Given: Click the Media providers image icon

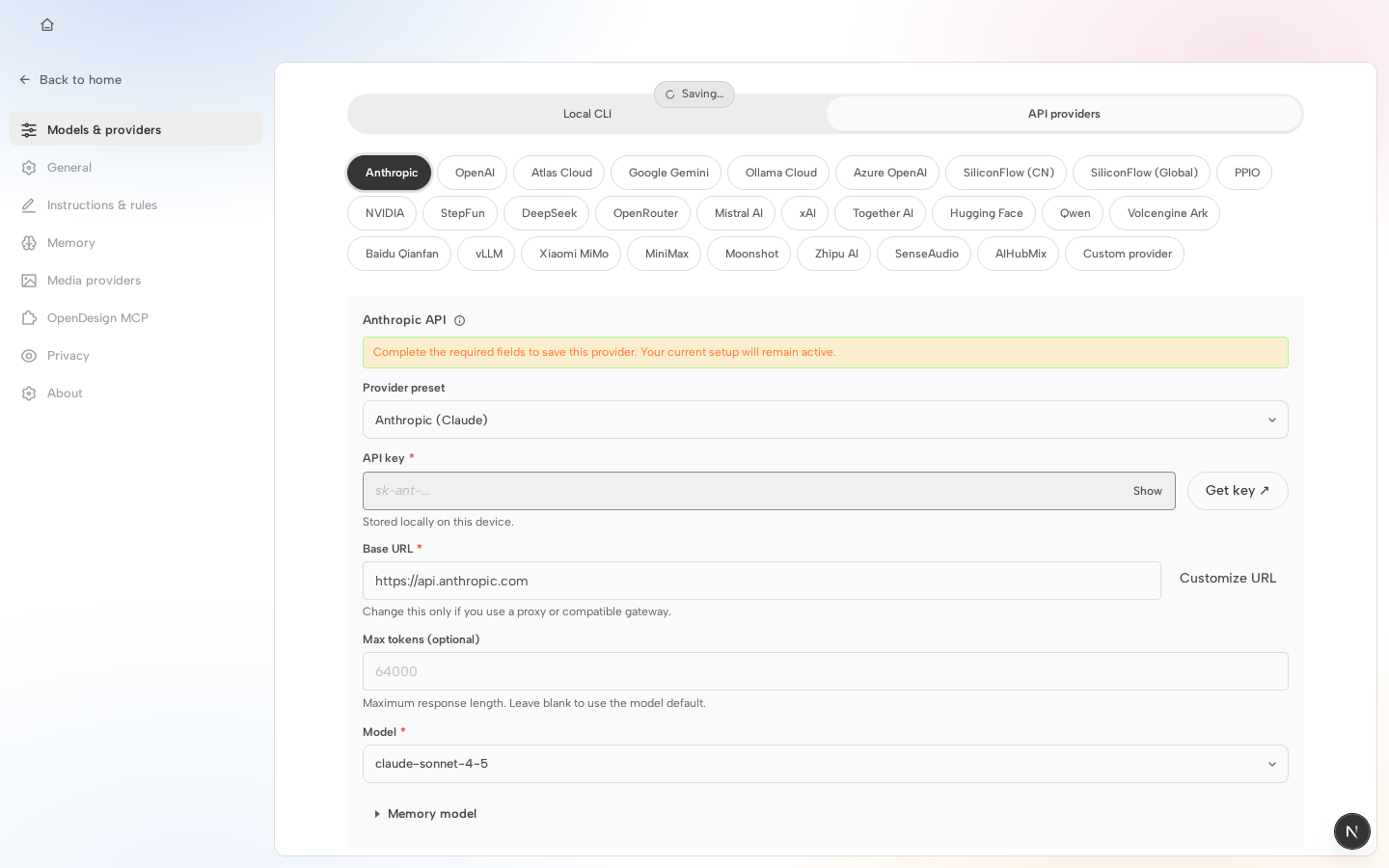Looking at the screenshot, I should [29, 281].
